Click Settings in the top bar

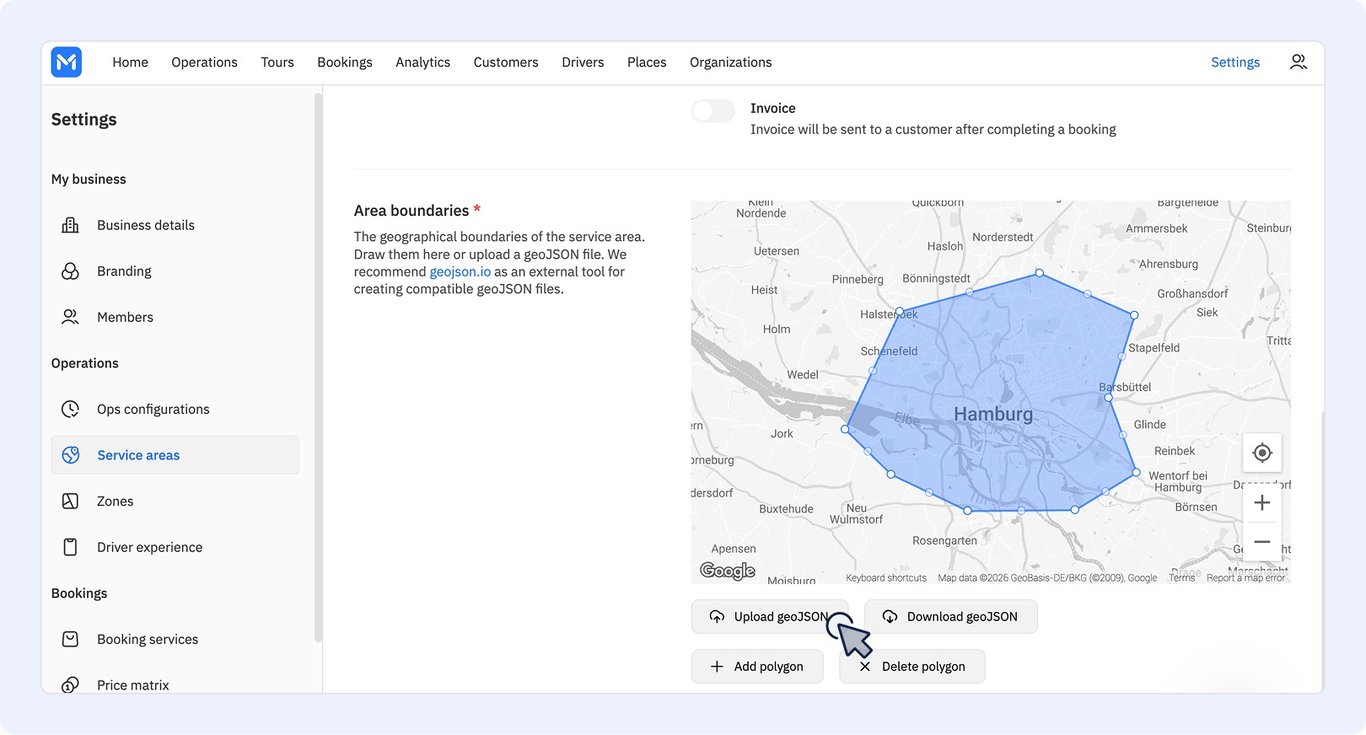(1235, 62)
